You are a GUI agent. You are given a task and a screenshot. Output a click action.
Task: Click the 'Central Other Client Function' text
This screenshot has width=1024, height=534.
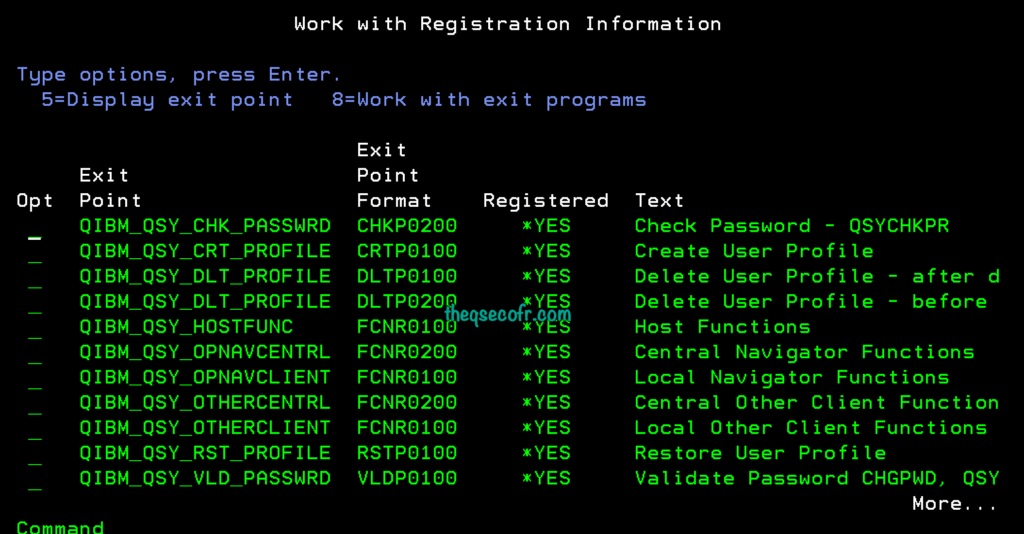(817, 403)
